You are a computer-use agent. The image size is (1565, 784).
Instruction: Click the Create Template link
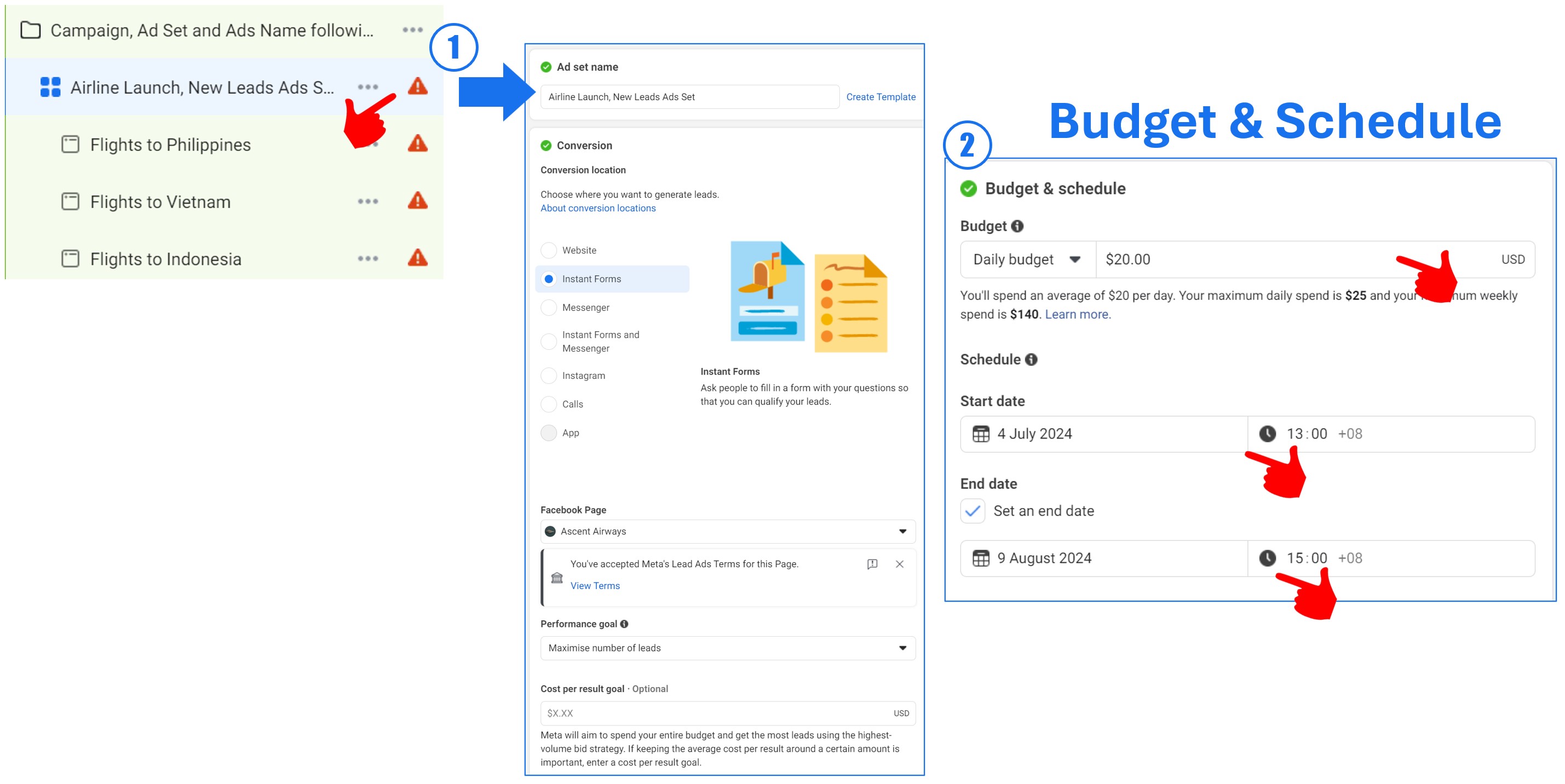[881, 96]
